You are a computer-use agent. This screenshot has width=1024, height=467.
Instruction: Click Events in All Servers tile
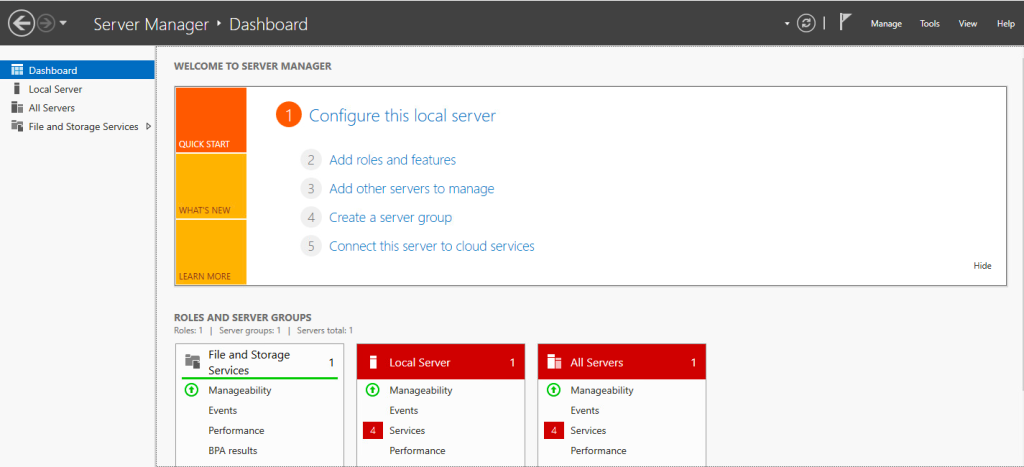[x=584, y=411]
